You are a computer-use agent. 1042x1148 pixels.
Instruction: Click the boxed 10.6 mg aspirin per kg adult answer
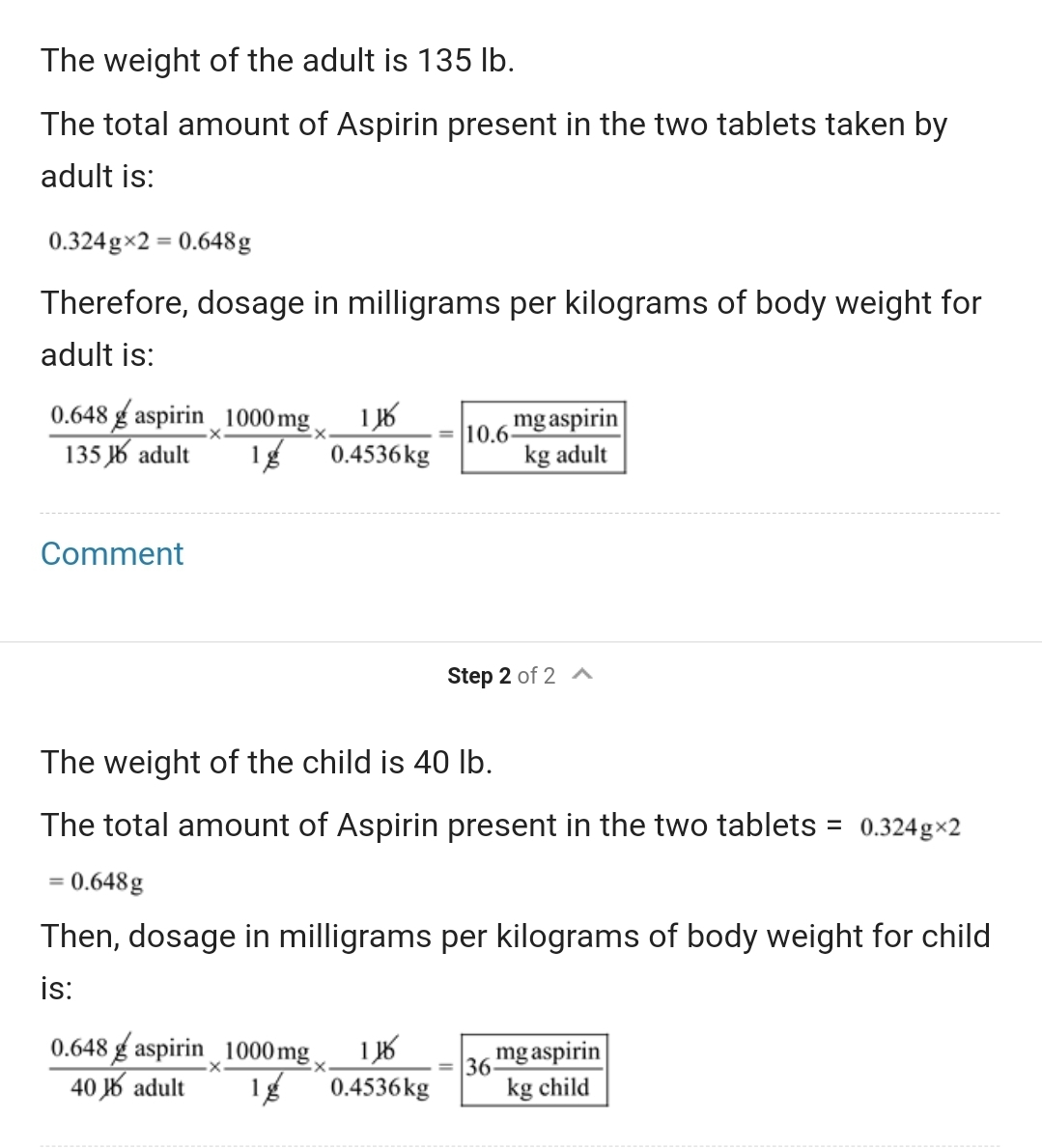(x=543, y=436)
